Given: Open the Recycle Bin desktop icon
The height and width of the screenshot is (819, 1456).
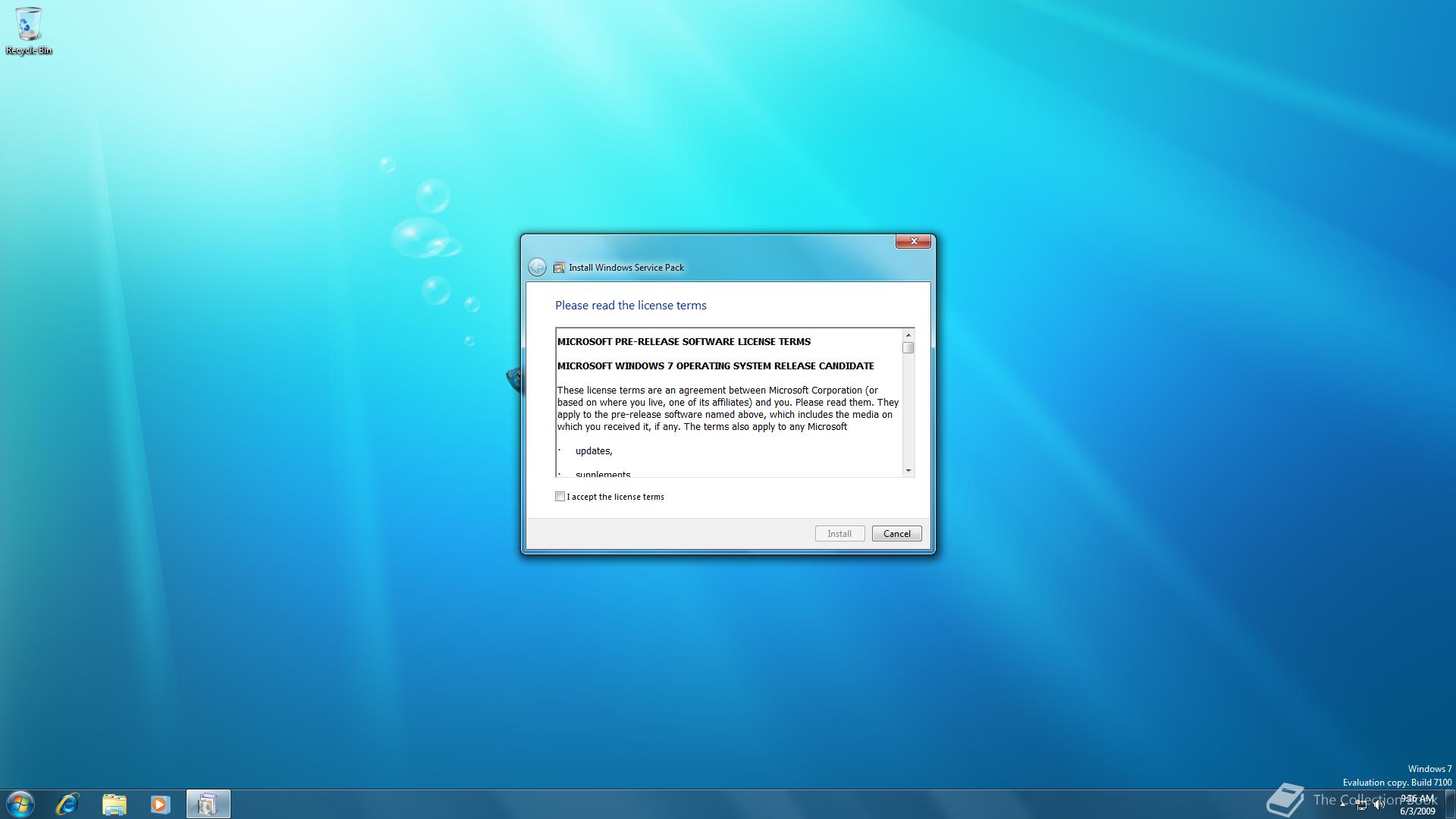Looking at the screenshot, I should pyautogui.click(x=29, y=30).
